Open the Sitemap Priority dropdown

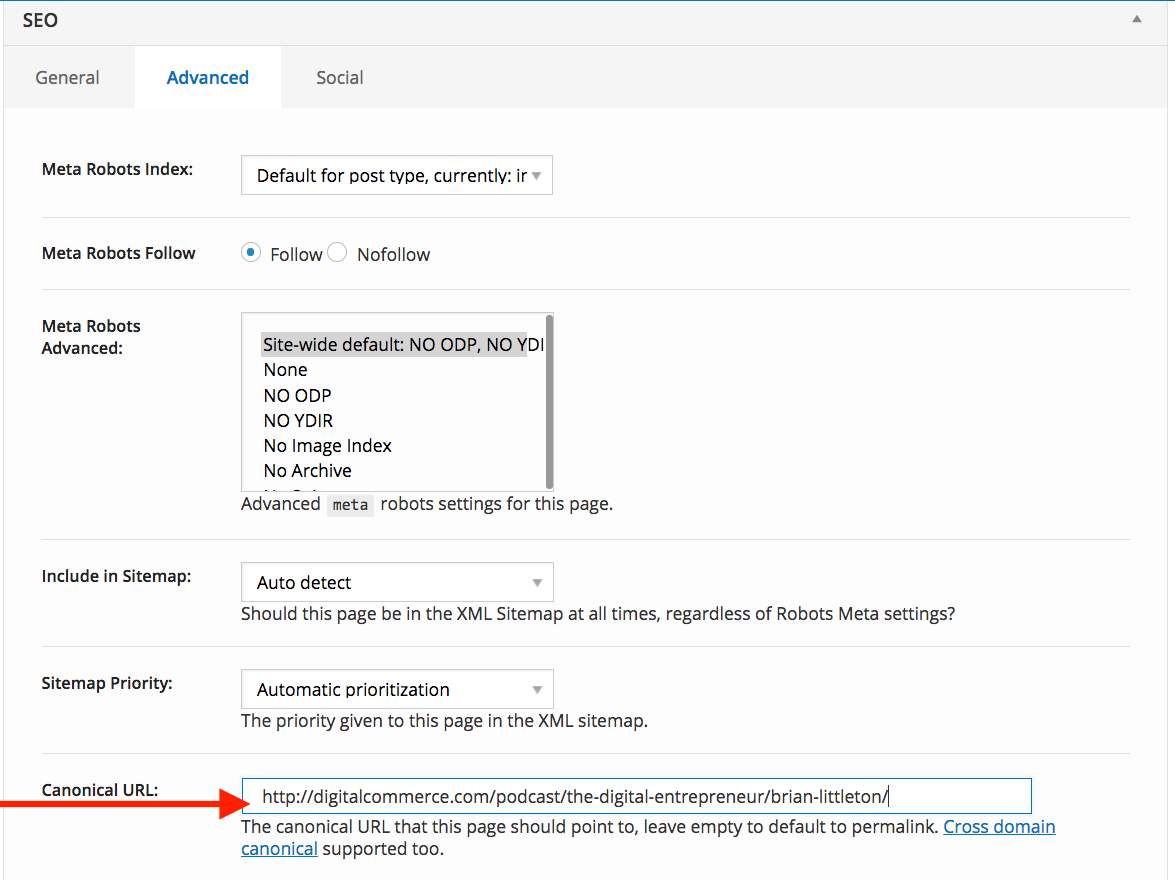click(397, 689)
